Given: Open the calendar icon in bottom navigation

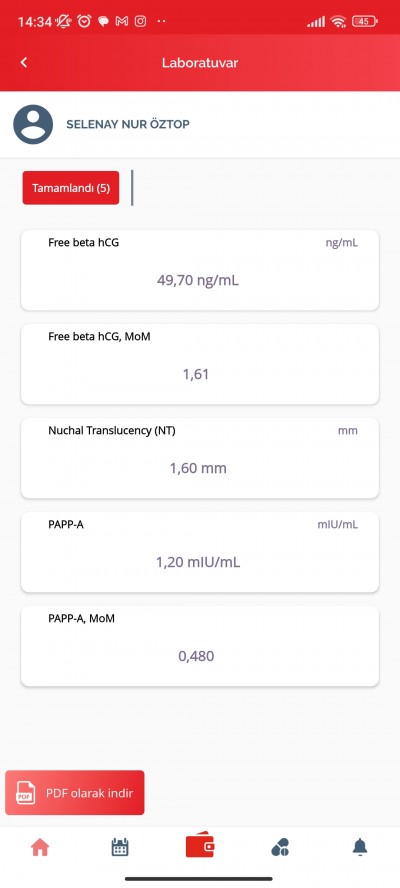Looking at the screenshot, I should tap(120, 848).
